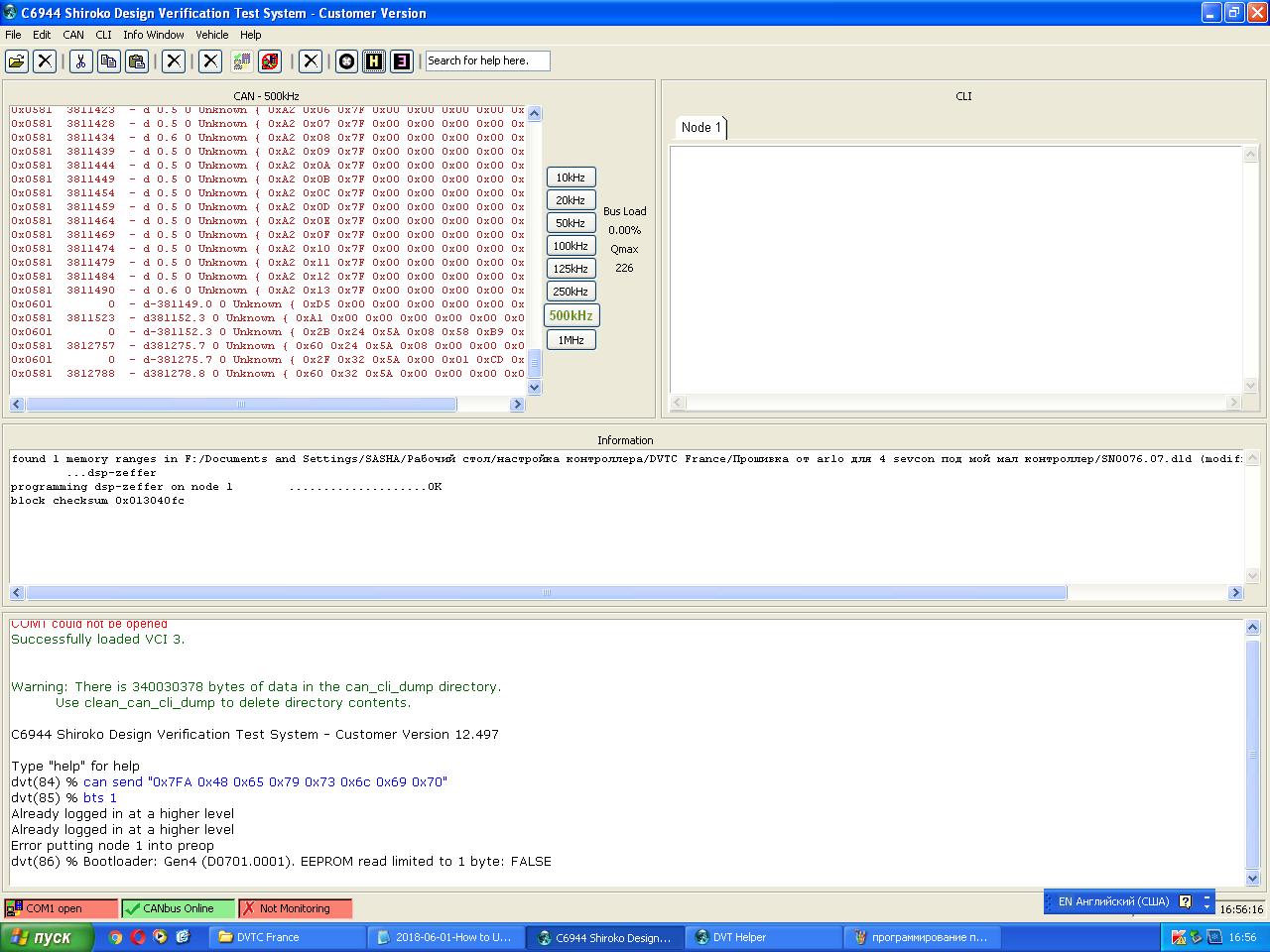Switch to the Node 1 tab
The image size is (1270, 952).
(700, 127)
